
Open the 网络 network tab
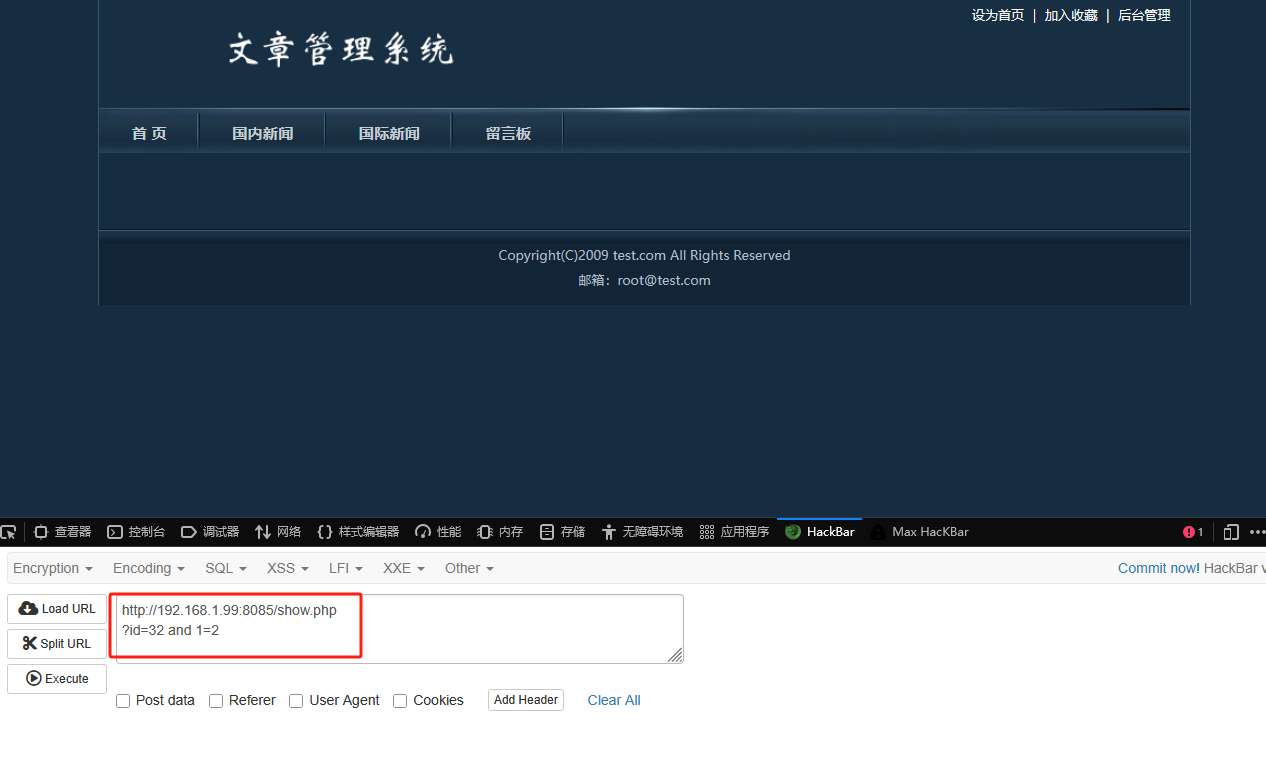278,532
